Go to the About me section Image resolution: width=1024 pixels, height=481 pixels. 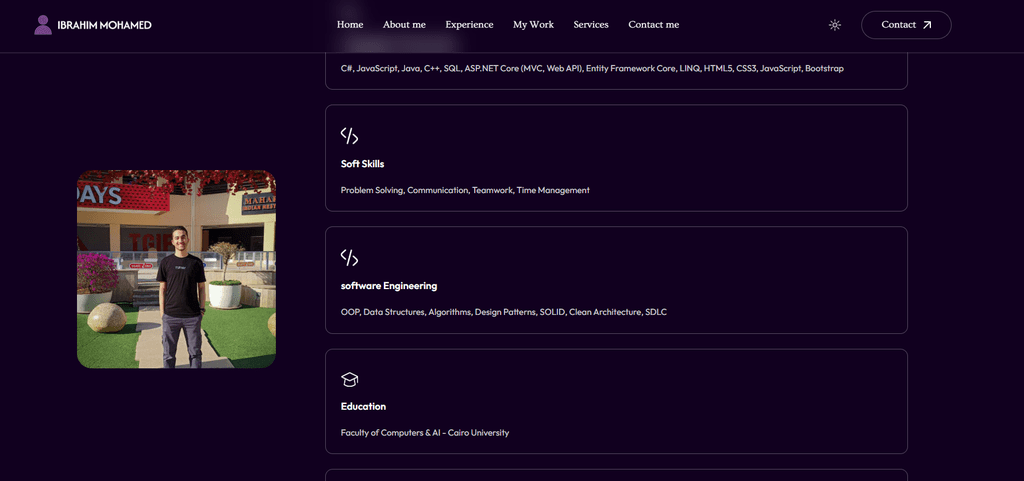click(404, 25)
